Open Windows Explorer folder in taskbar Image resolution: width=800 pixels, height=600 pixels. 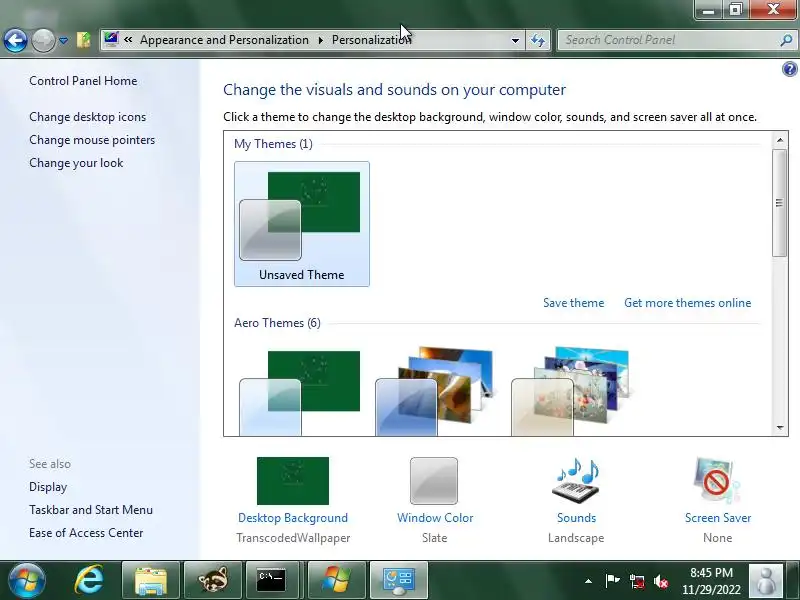tap(151, 580)
